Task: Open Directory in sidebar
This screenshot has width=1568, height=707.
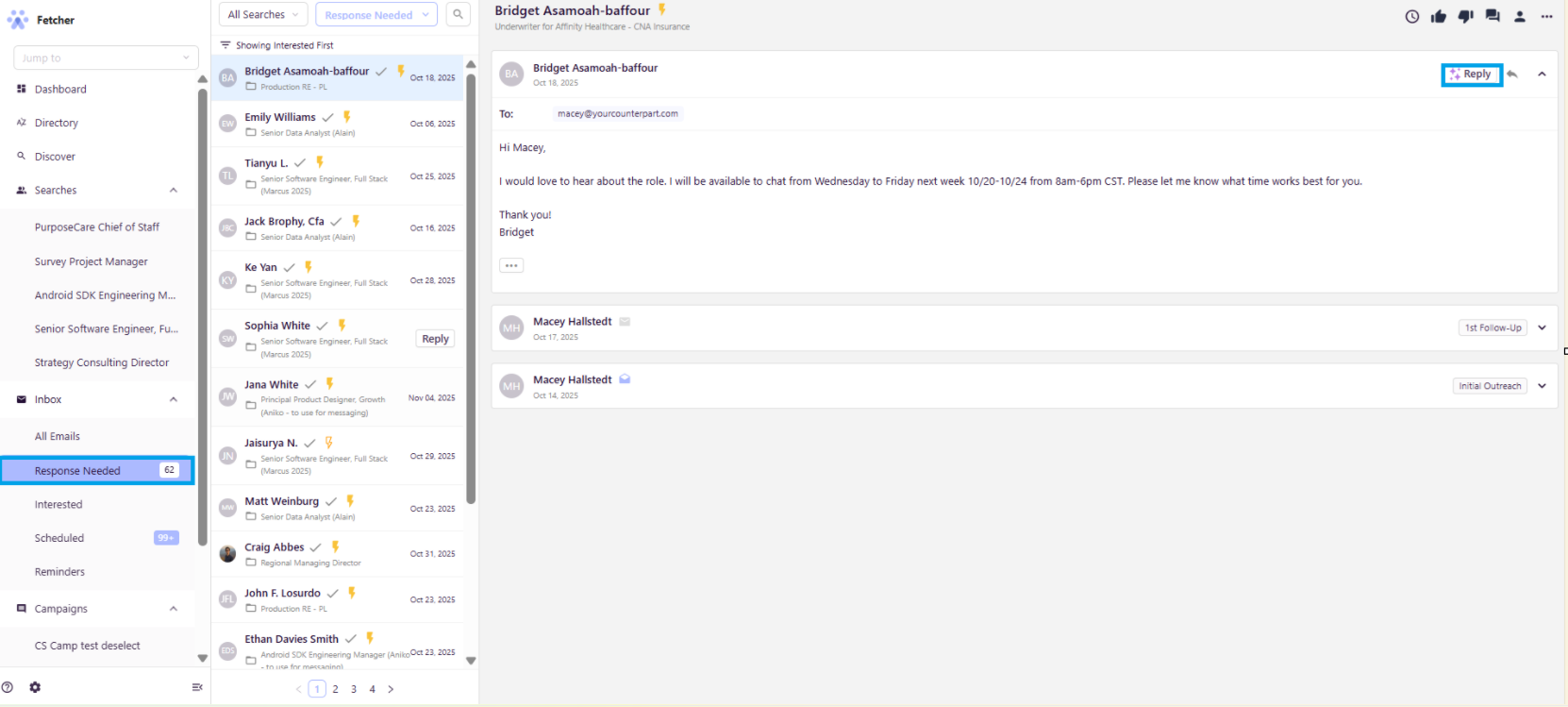Action: click(x=57, y=123)
